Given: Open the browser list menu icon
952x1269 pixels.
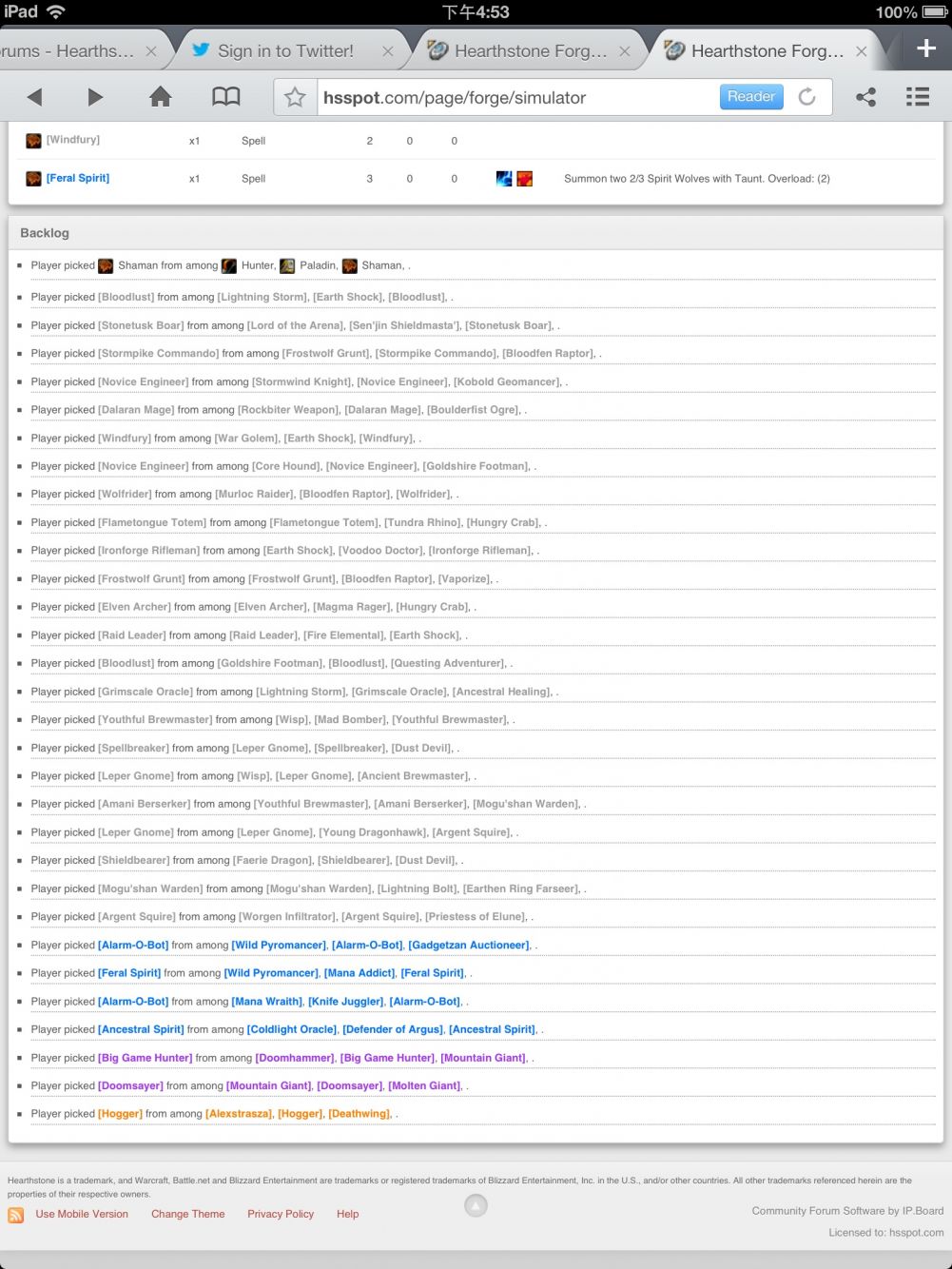Looking at the screenshot, I should tap(918, 97).
